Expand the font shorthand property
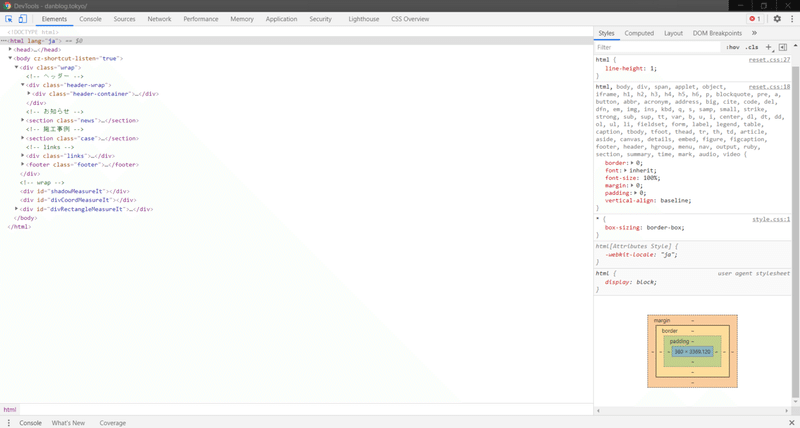 click(x=626, y=170)
